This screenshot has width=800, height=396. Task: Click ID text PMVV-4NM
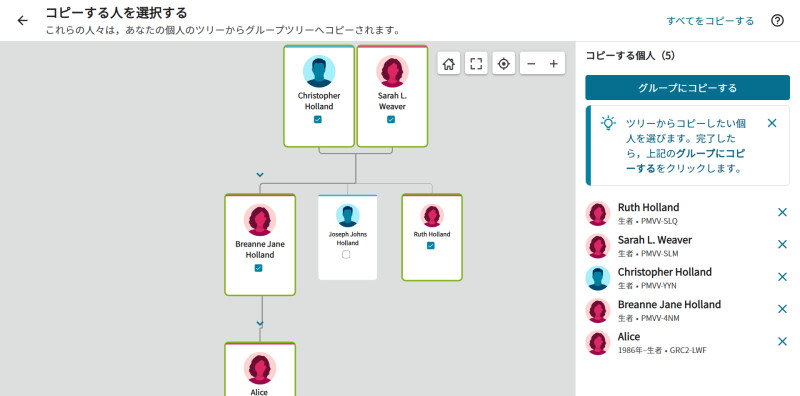pyautogui.click(x=660, y=318)
